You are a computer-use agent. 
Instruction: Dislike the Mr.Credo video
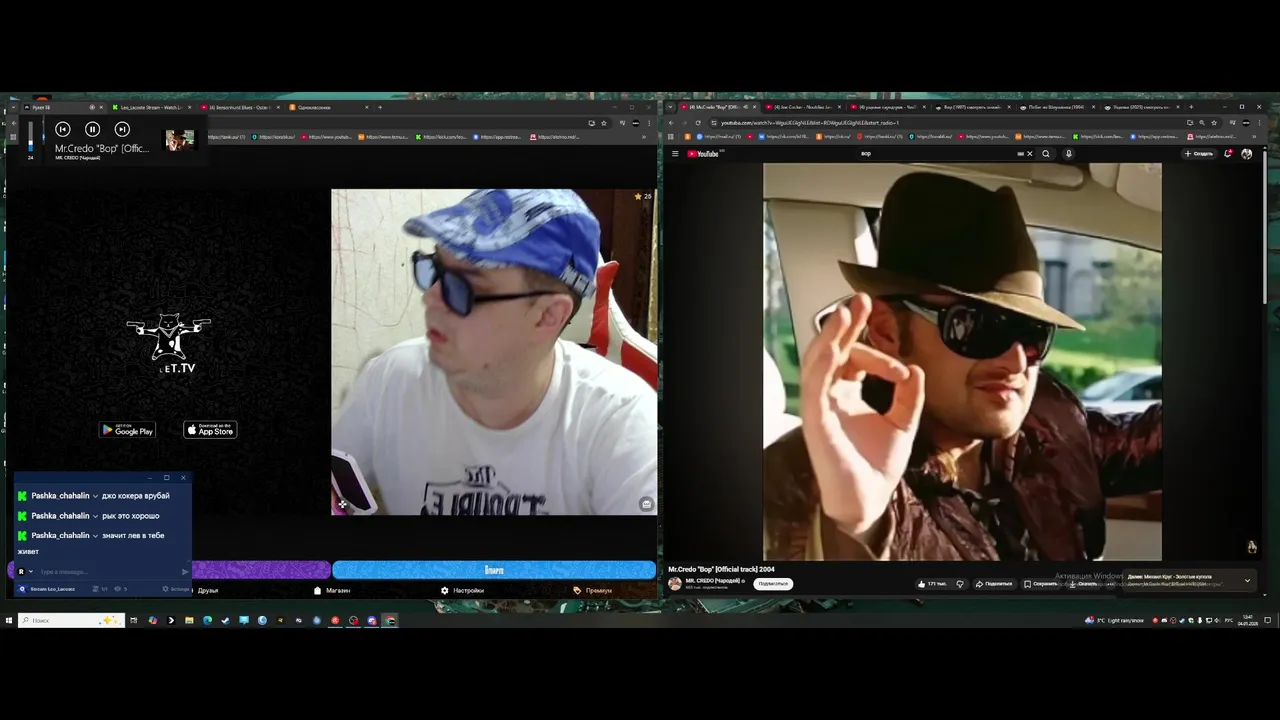[x=960, y=584]
